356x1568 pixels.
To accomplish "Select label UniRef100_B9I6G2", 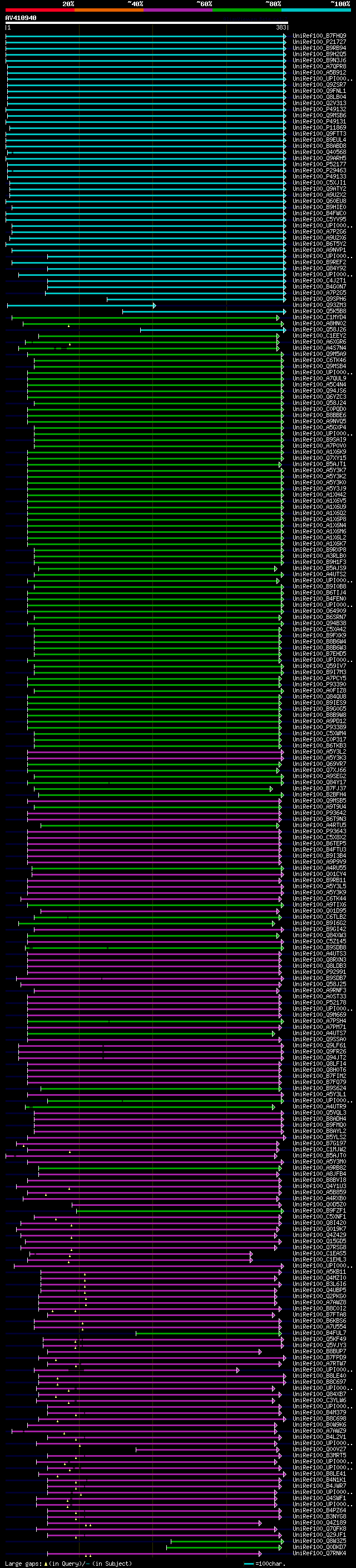I will click(319, 923).
